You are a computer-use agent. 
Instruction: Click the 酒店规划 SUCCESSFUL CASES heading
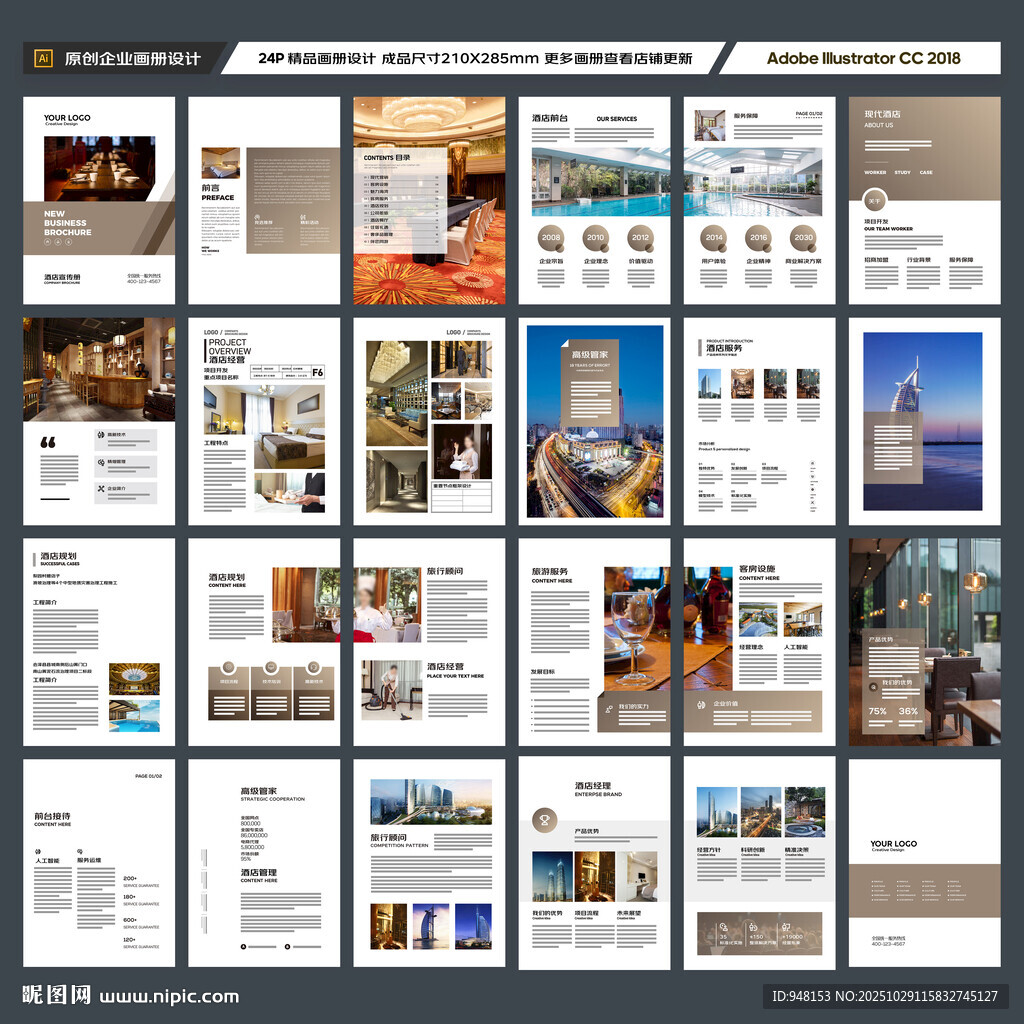59,559
